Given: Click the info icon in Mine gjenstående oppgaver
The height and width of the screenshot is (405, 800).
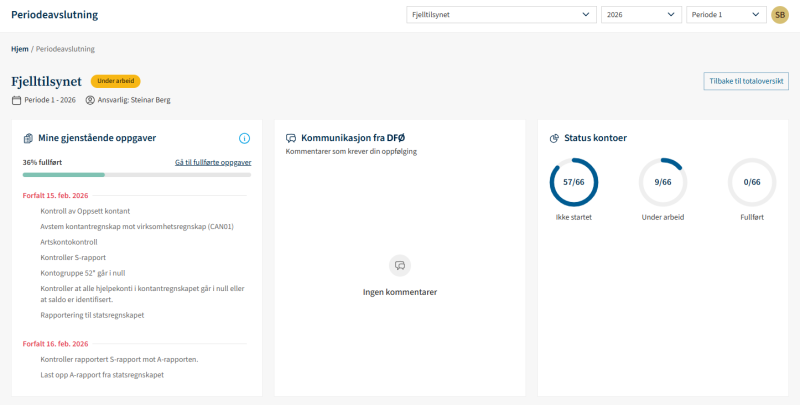Looking at the screenshot, I should 244,138.
